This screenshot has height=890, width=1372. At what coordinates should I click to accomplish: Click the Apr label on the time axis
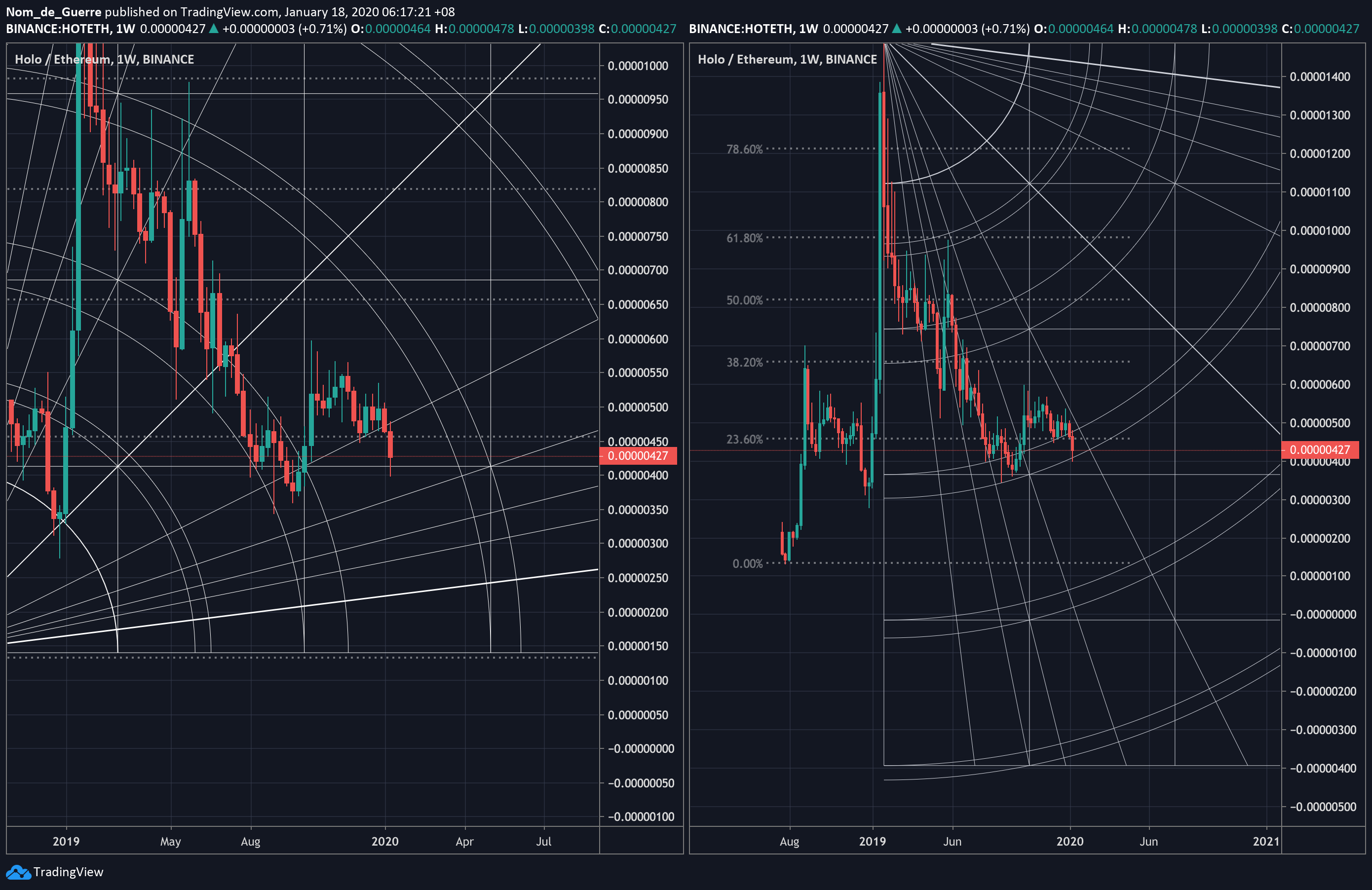tap(464, 842)
